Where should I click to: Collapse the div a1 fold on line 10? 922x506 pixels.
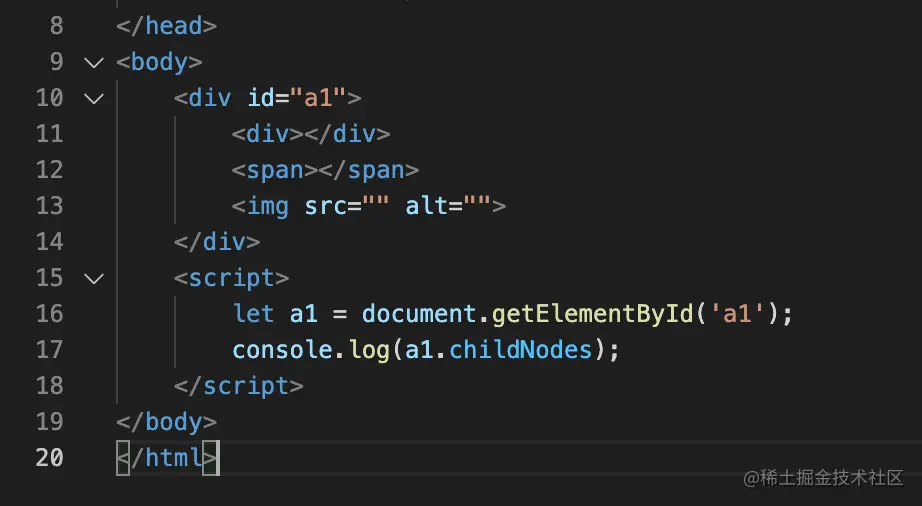tap(94, 98)
